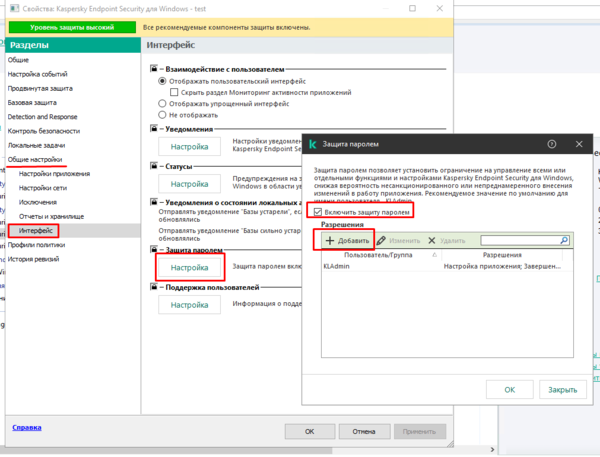600x457 pixels.
Task: Click Отмена in properties window
Action: tap(364, 431)
